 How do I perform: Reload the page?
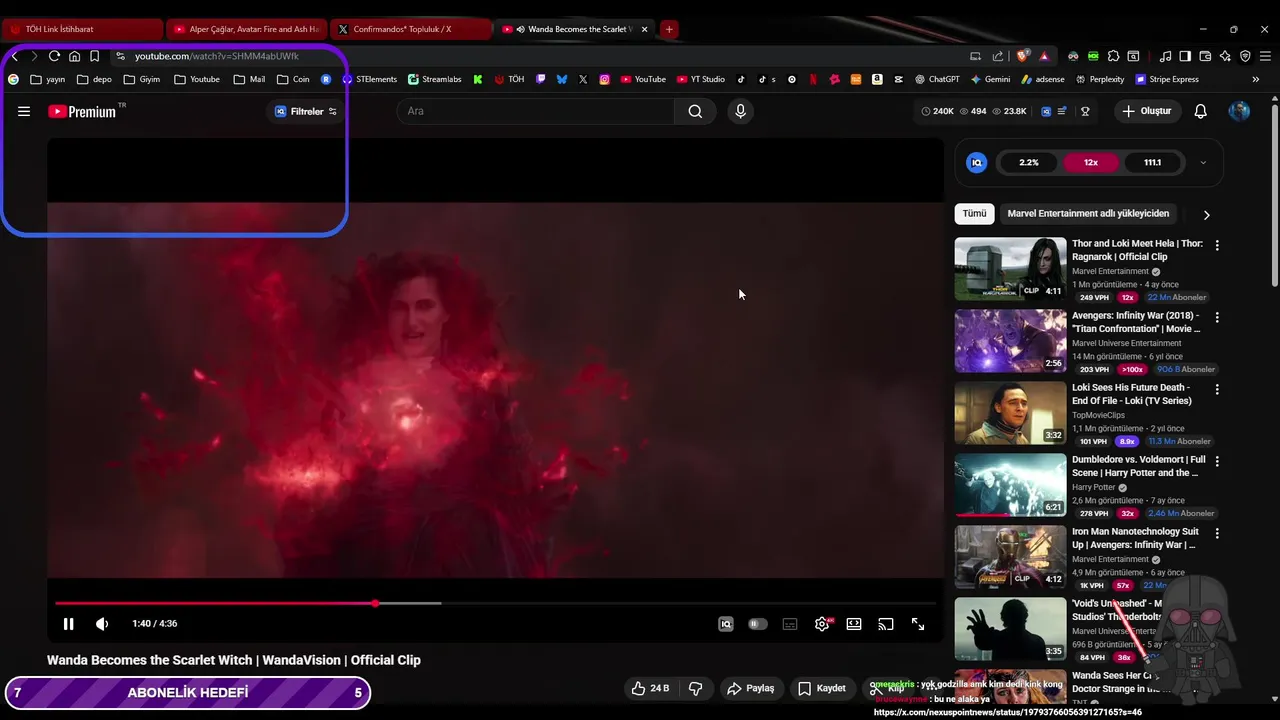point(54,56)
